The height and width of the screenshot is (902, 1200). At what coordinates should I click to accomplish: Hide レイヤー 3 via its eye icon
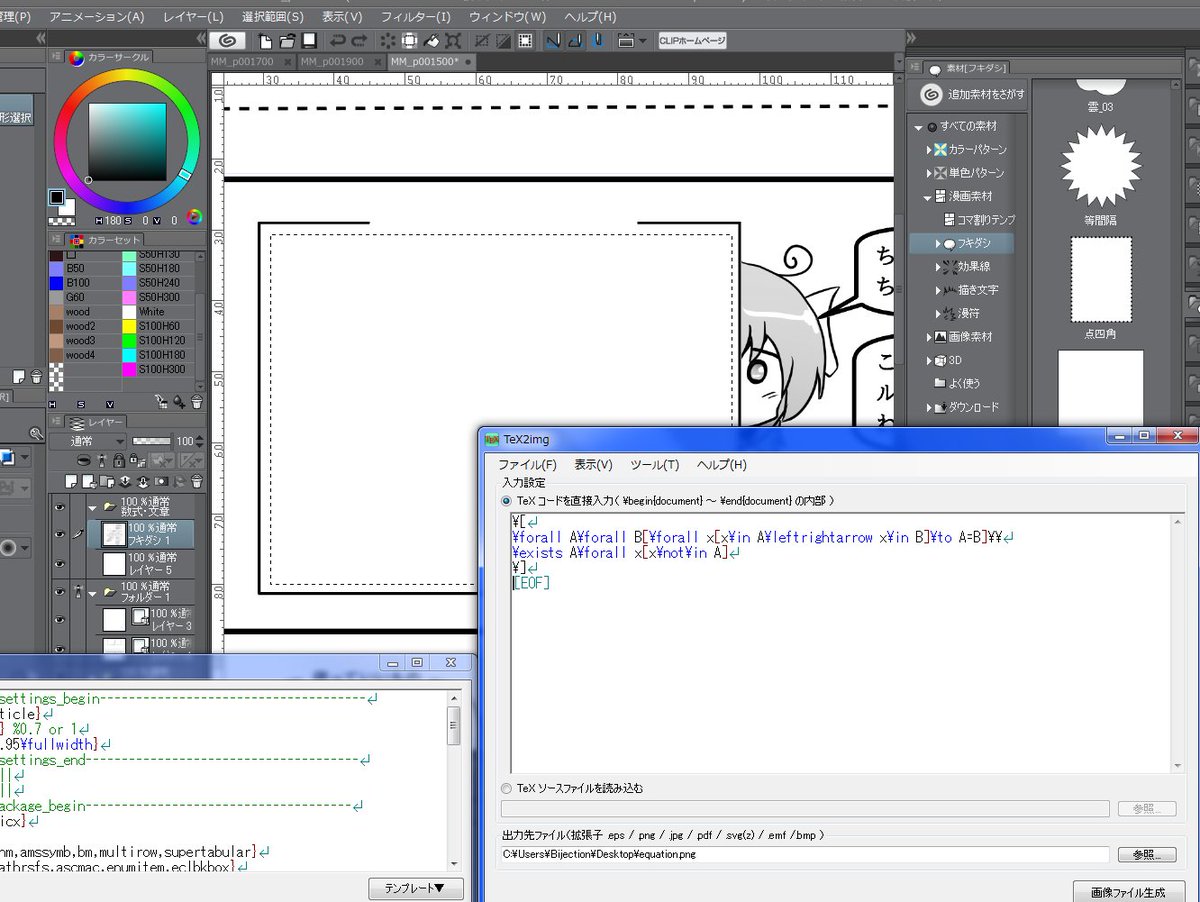pos(59,620)
